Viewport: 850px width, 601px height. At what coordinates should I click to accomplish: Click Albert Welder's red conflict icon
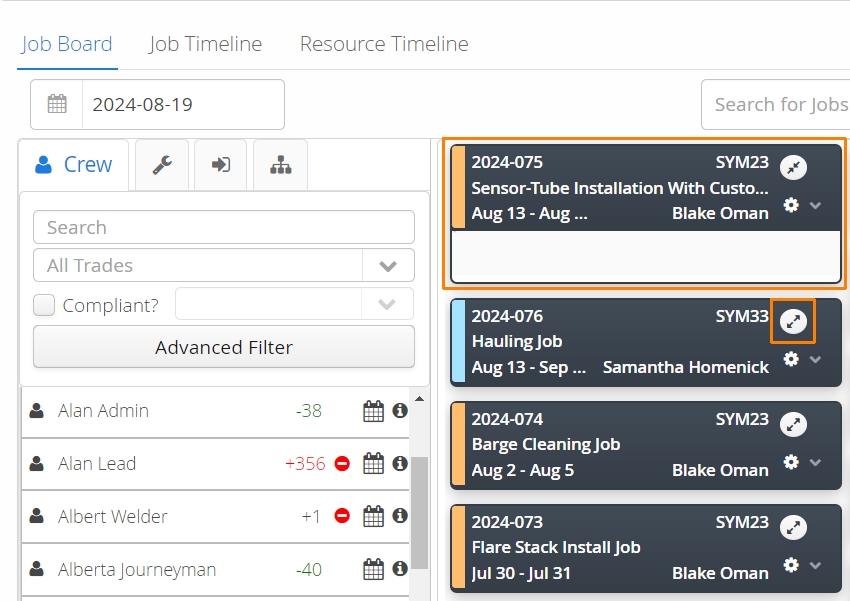pos(342,516)
